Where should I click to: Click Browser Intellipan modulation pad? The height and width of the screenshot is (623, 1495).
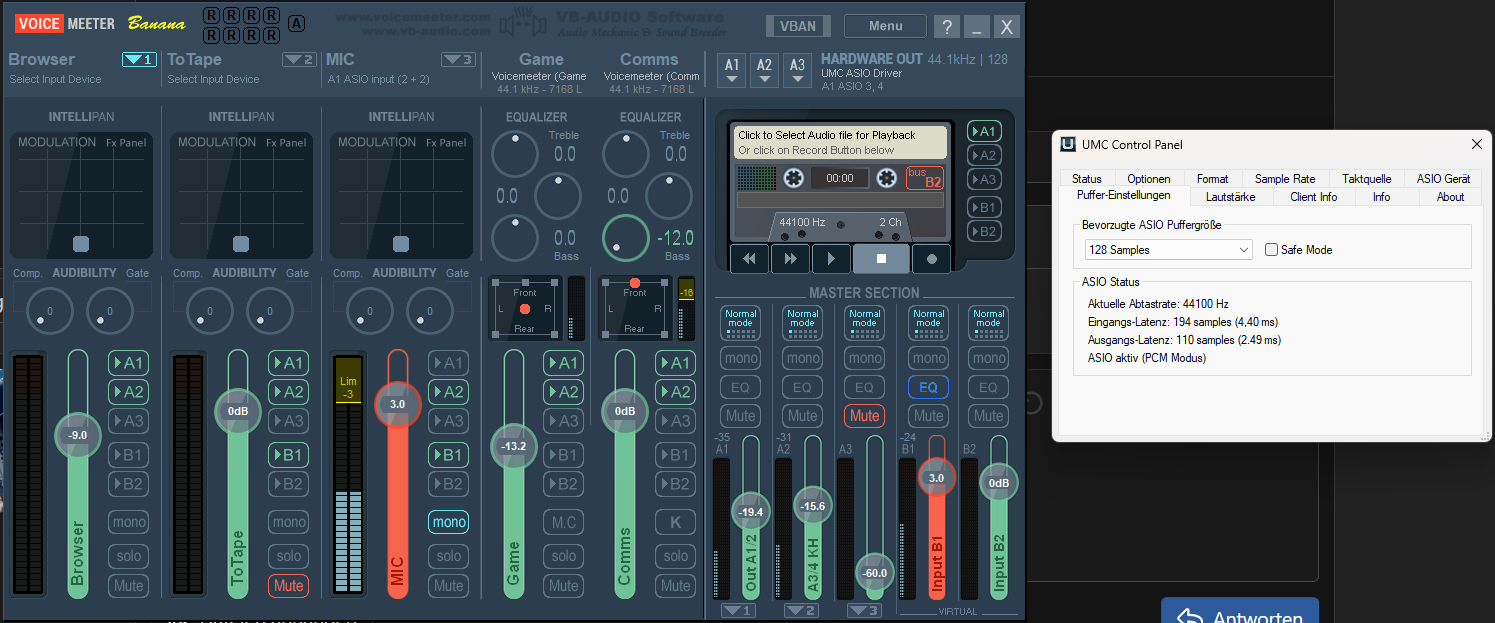coord(82,195)
